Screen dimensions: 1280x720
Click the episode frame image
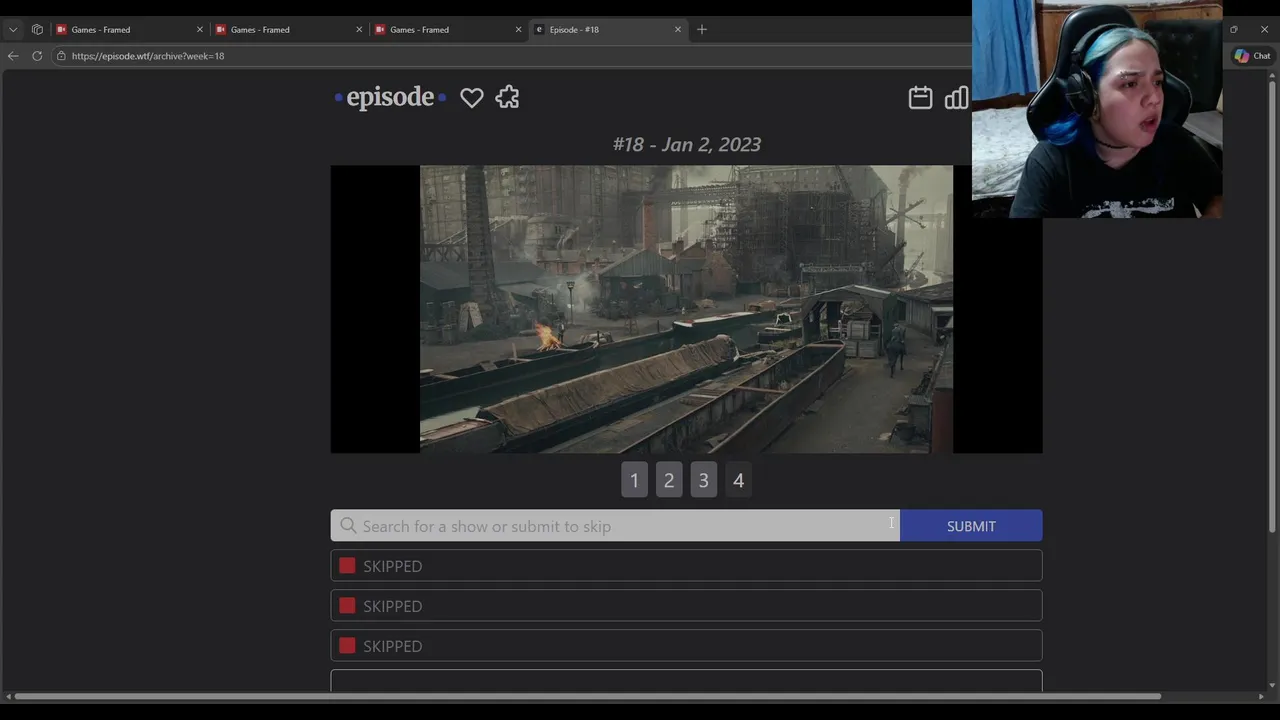pos(686,309)
